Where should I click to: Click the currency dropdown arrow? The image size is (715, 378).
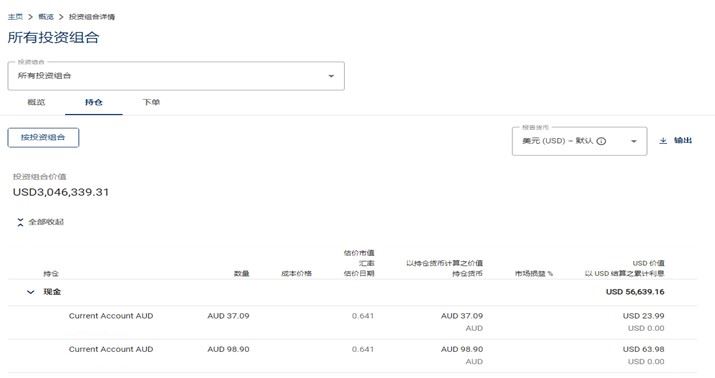point(633,141)
